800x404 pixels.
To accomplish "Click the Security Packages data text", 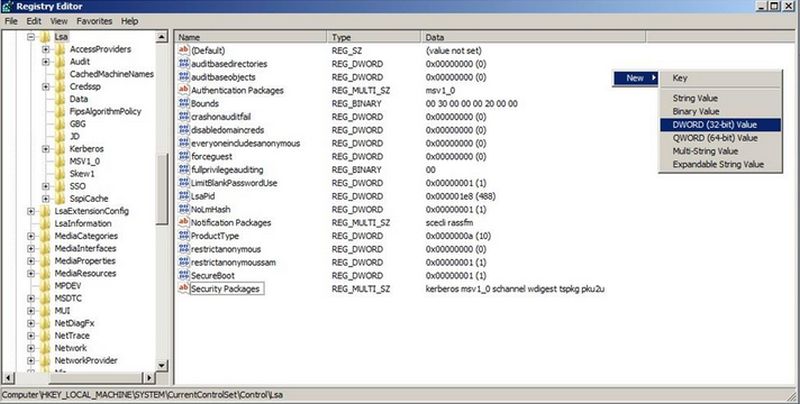I will tap(515, 289).
